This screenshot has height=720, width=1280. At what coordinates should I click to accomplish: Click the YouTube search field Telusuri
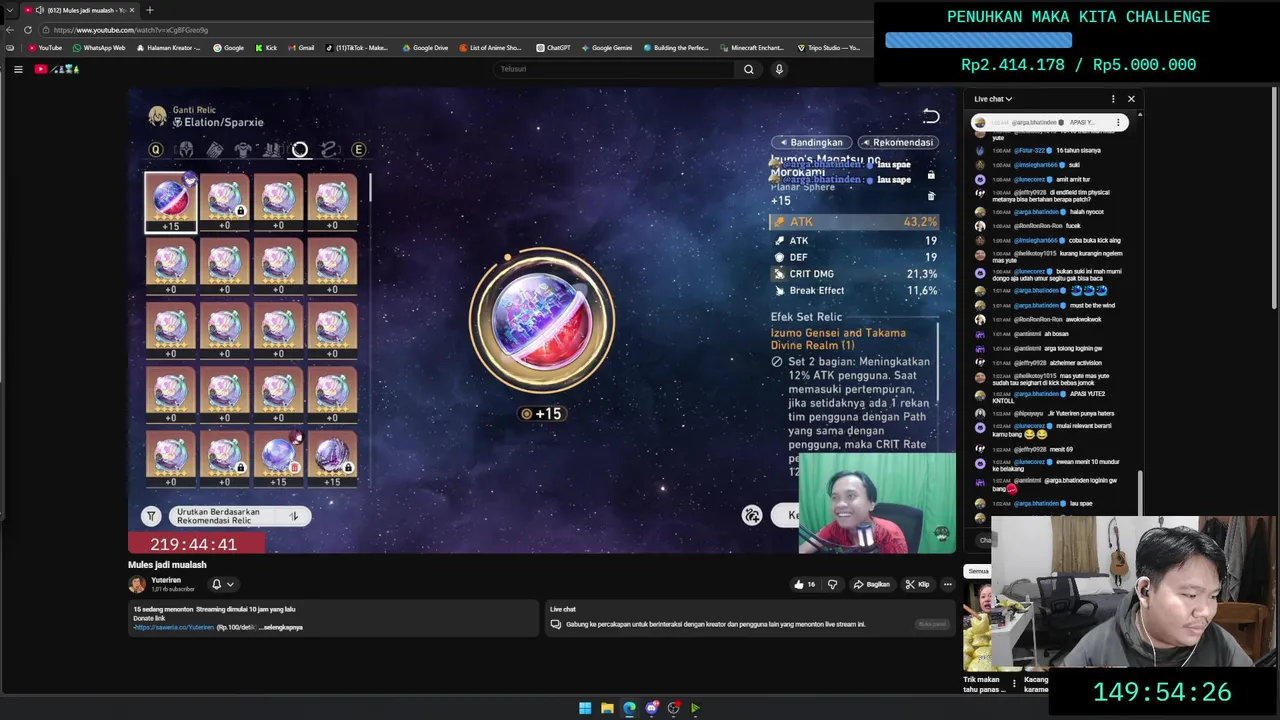point(616,69)
